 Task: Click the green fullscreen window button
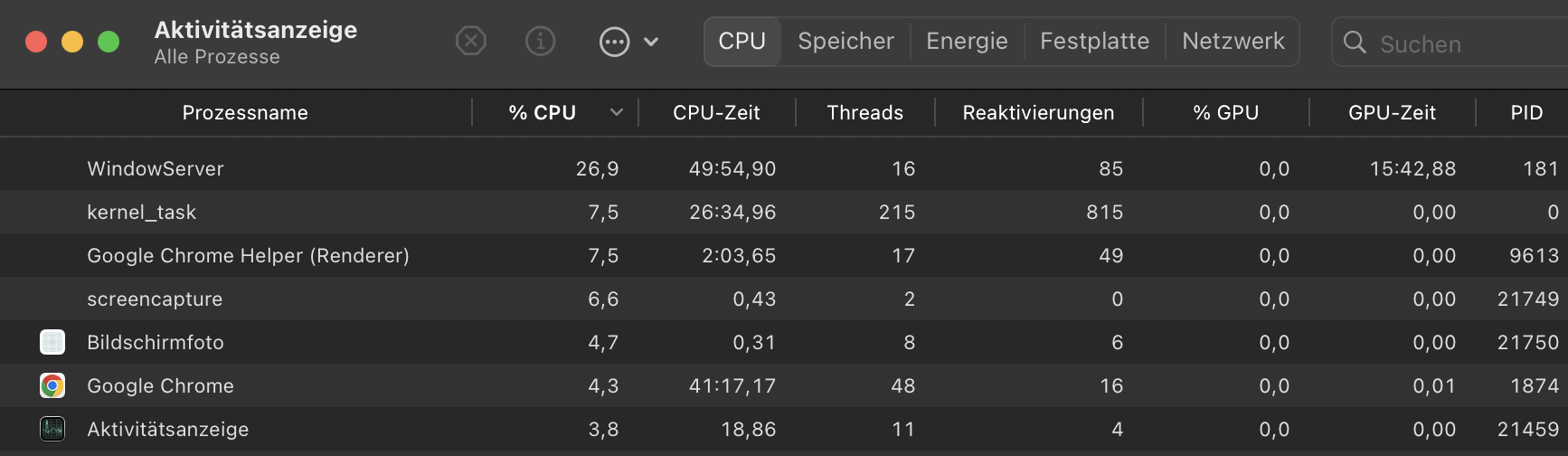[x=109, y=42]
